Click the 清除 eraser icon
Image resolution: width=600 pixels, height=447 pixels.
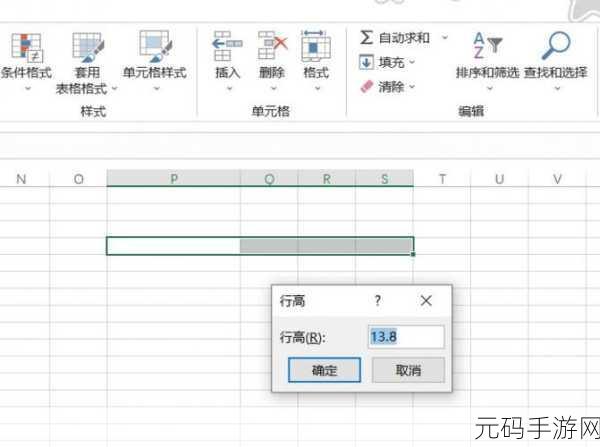tap(366, 87)
